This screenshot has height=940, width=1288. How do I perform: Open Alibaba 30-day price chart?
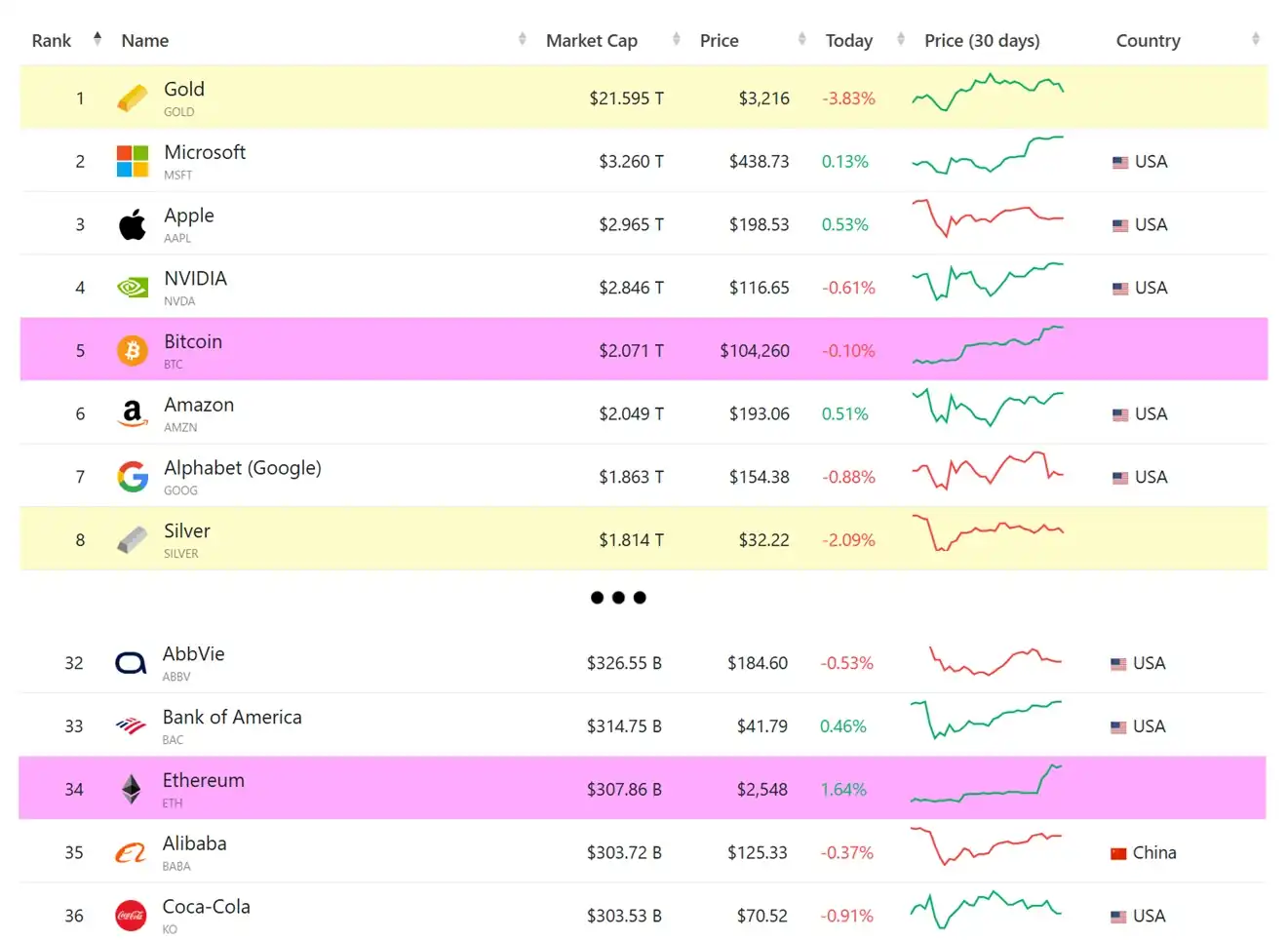pos(986,846)
